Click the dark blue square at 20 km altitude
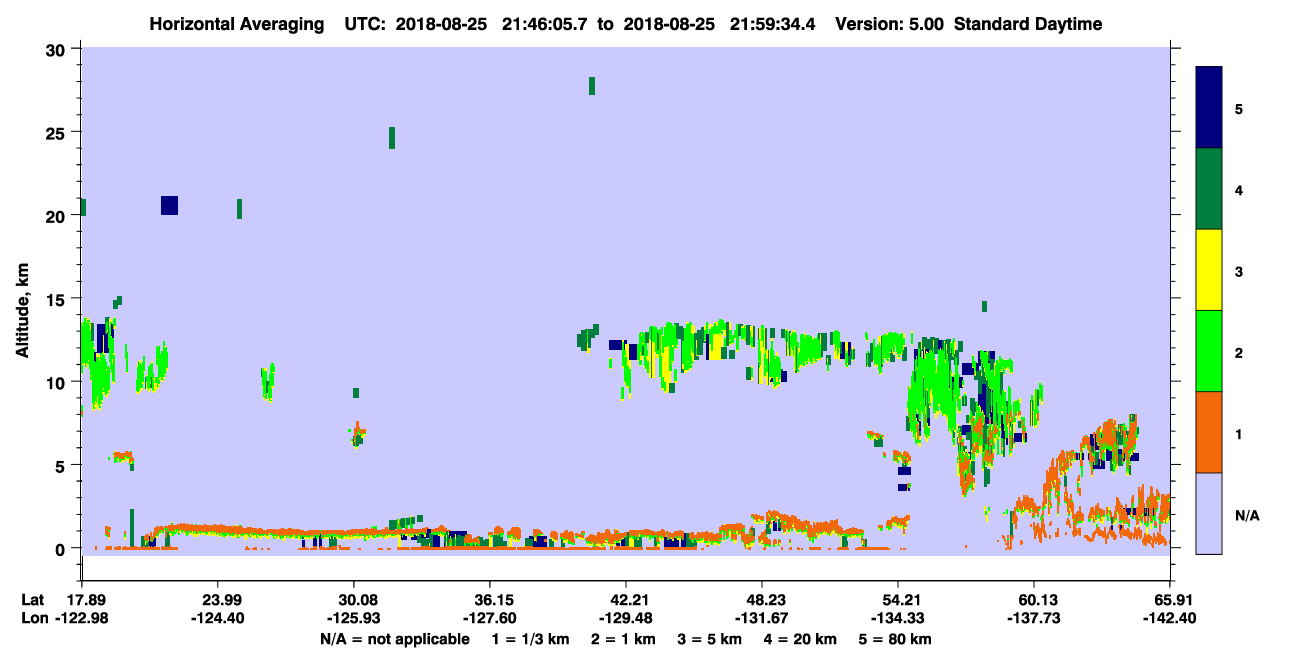The width and height of the screenshot is (1300, 667). (169, 205)
